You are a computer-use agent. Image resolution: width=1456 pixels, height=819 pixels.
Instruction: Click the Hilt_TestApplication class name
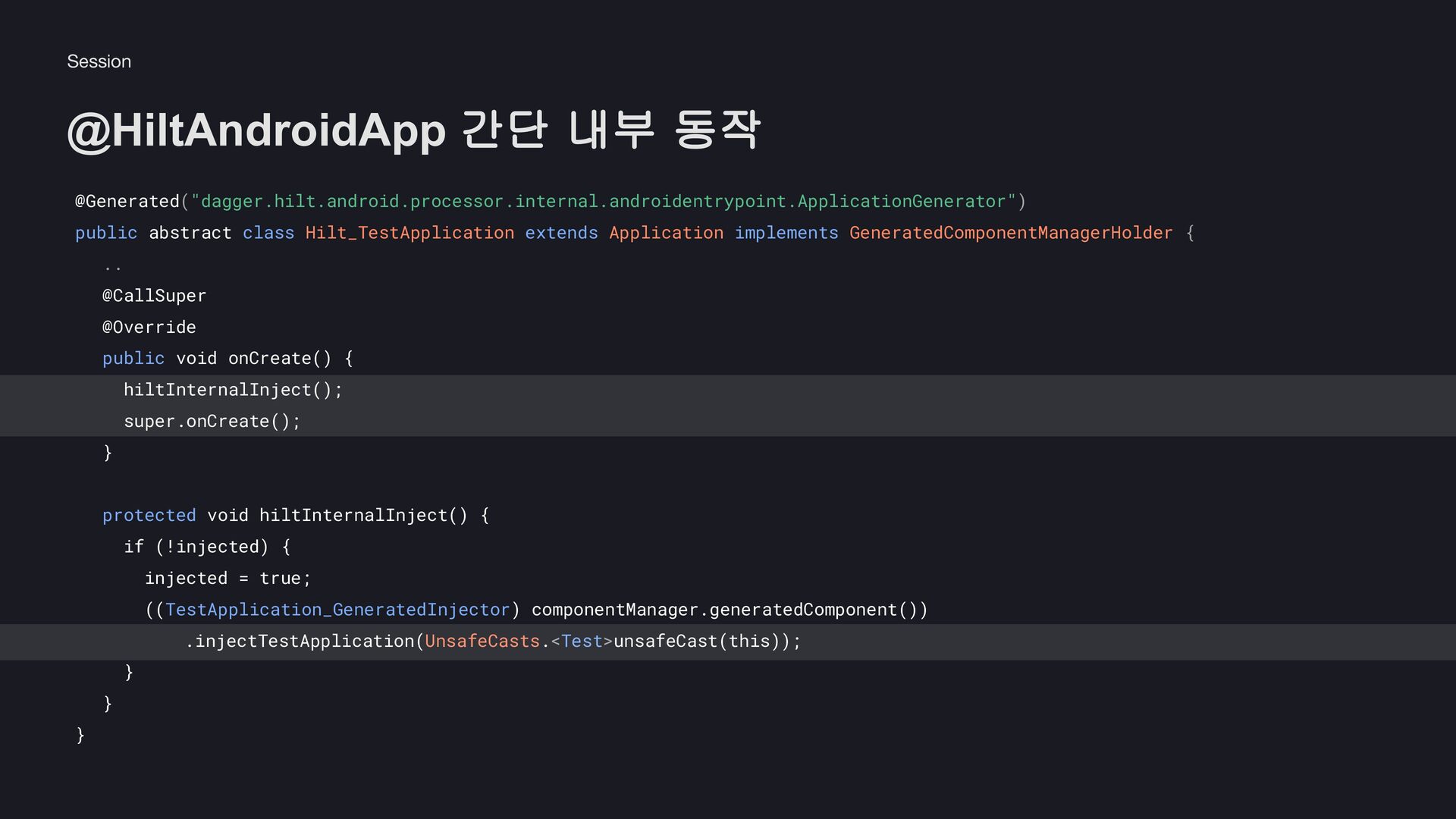(x=409, y=233)
